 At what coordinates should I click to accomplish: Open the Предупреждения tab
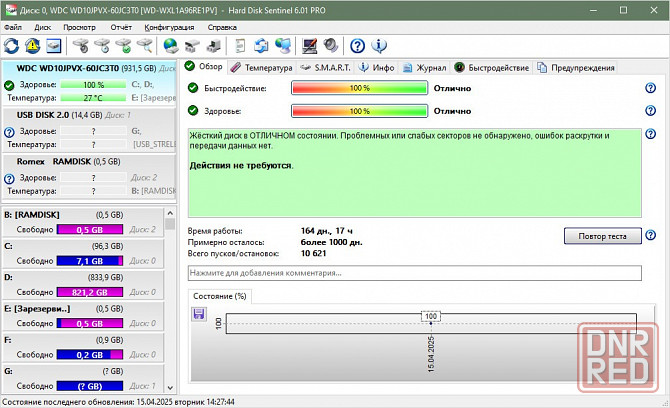coord(576,68)
